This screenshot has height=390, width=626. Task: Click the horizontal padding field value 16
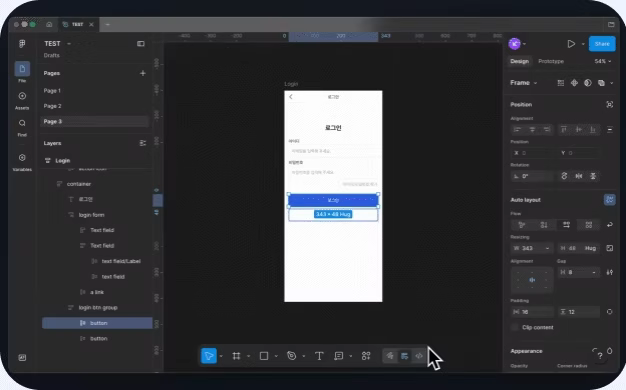(532, 312)
